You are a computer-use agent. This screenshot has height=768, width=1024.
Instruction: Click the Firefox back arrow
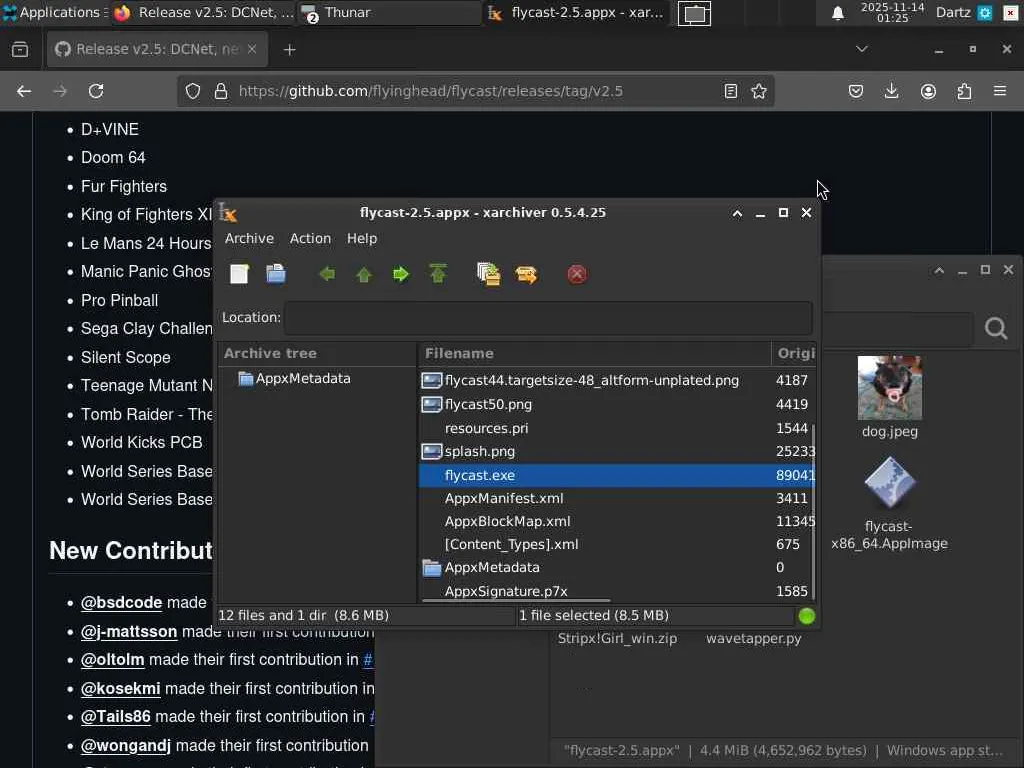(24, 91)
